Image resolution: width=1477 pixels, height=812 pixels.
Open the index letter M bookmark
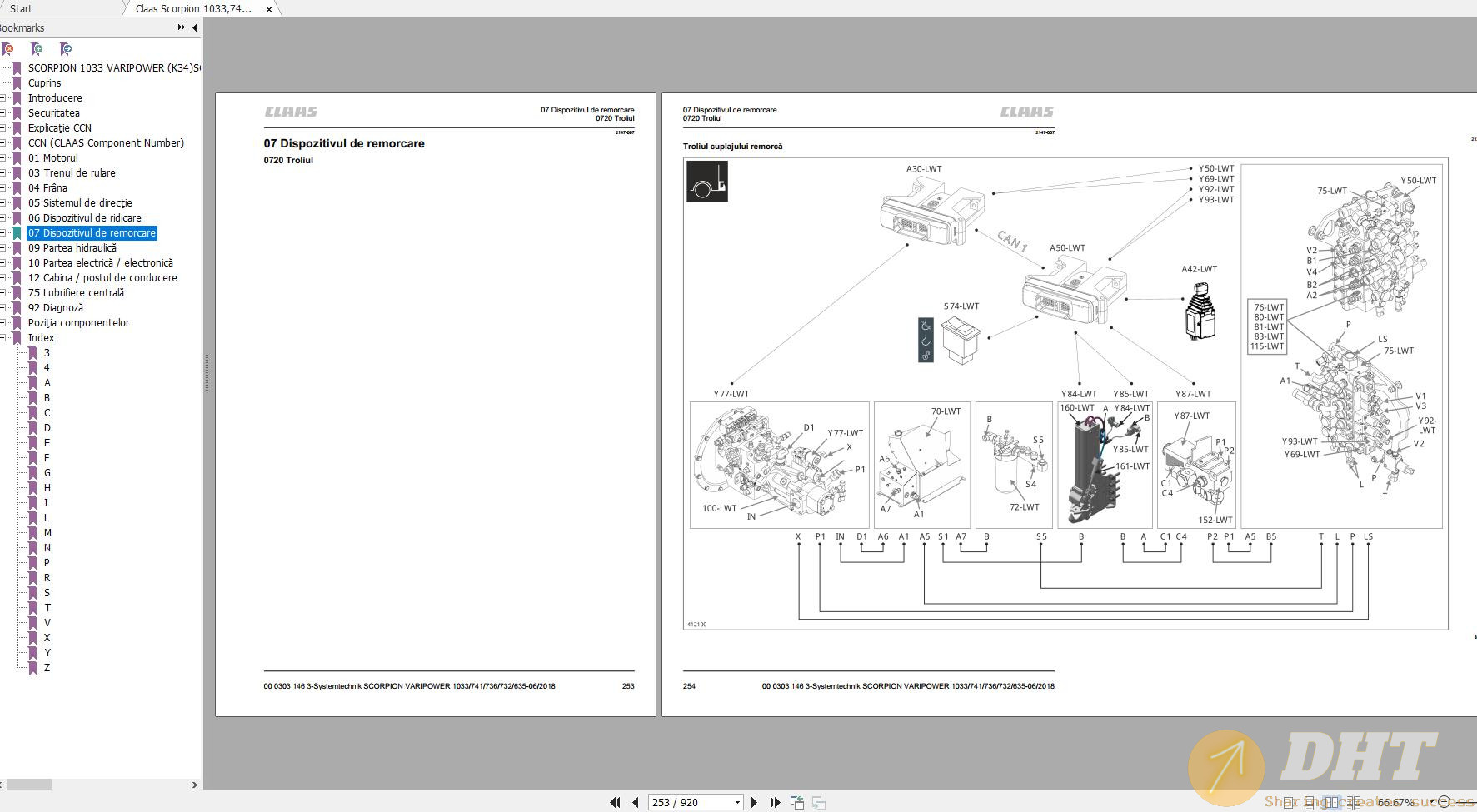click(x=47, y=532)
